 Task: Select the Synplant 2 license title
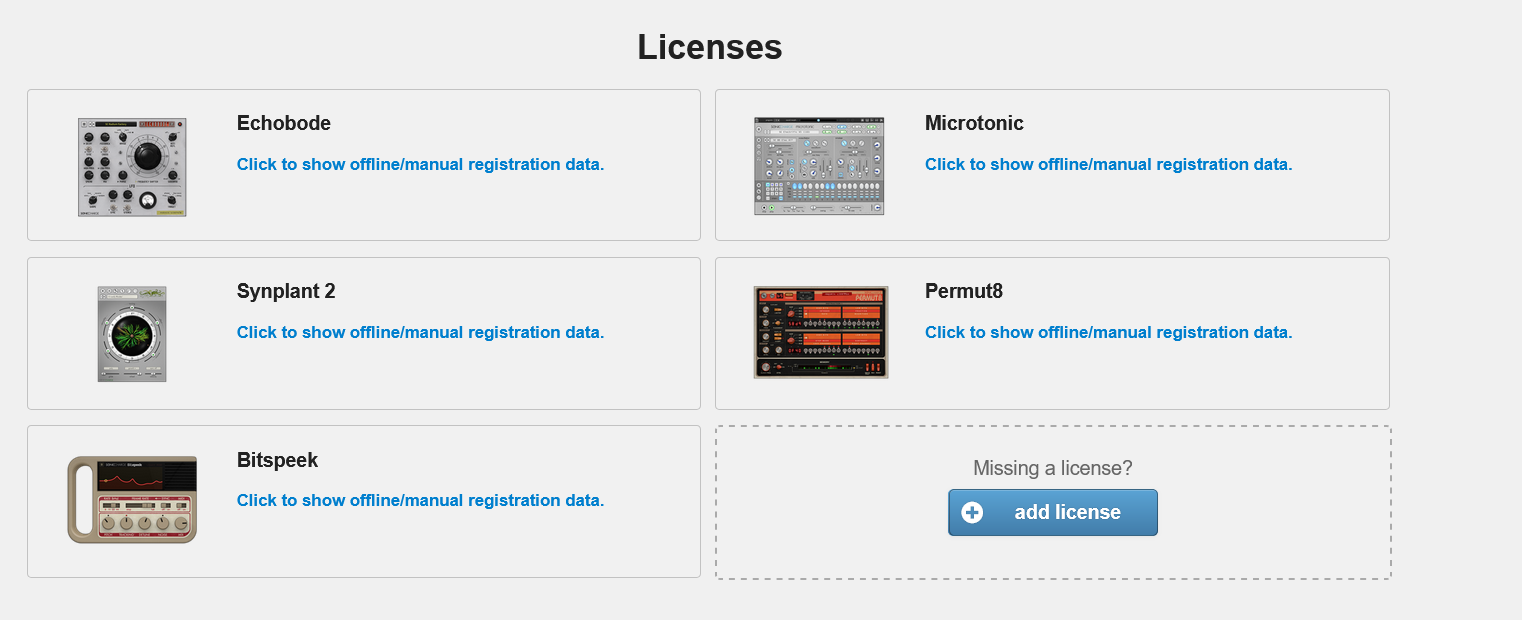(286, 291)
